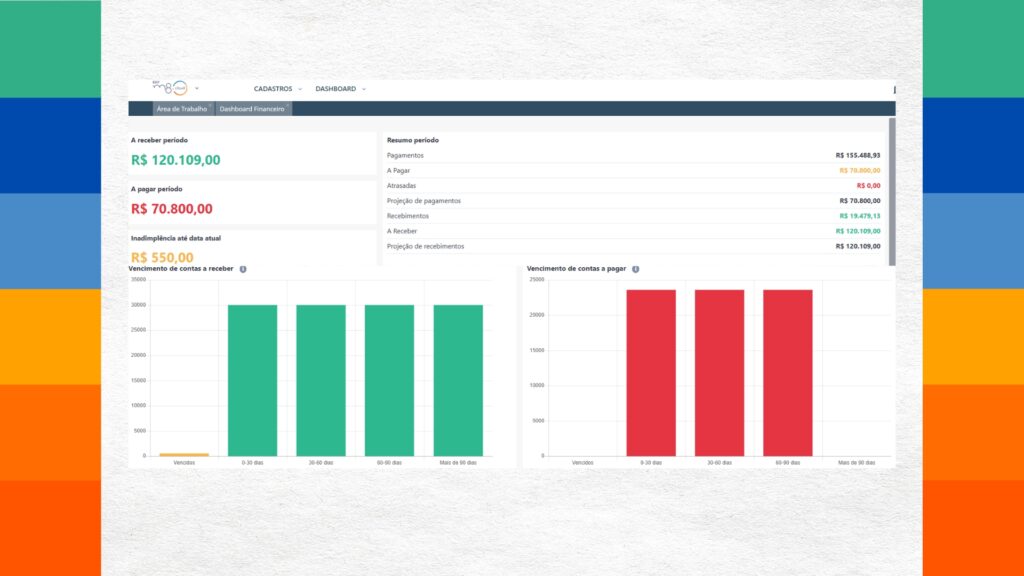Screen dimensions: 1024x576
Task: Open the DASHBOARD dropdown menu
Action: click(340, 89)
